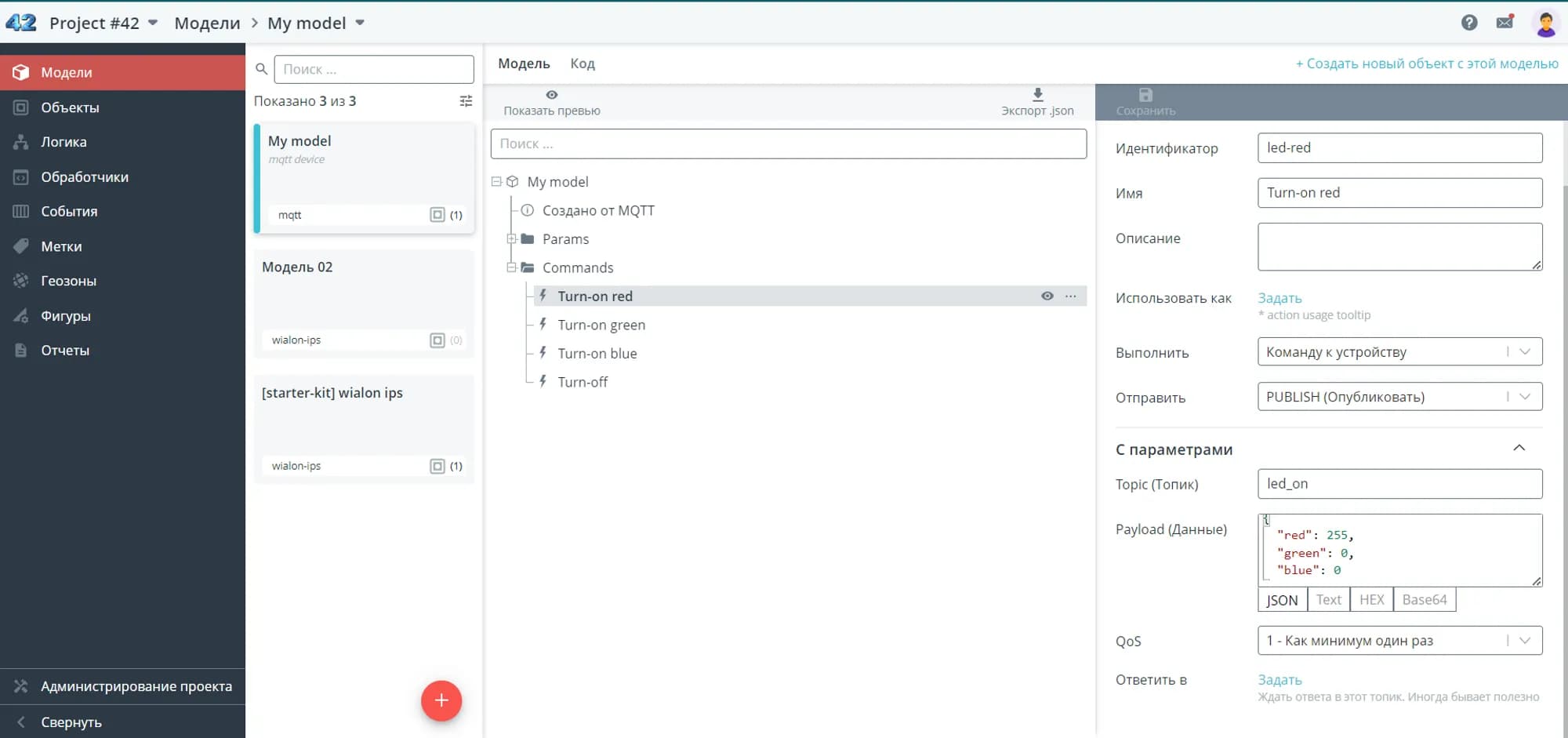Screen dimensions: 1568x738
Task: Click the Topic input field
Action: pyautogui.click(x=1399, y=484)
